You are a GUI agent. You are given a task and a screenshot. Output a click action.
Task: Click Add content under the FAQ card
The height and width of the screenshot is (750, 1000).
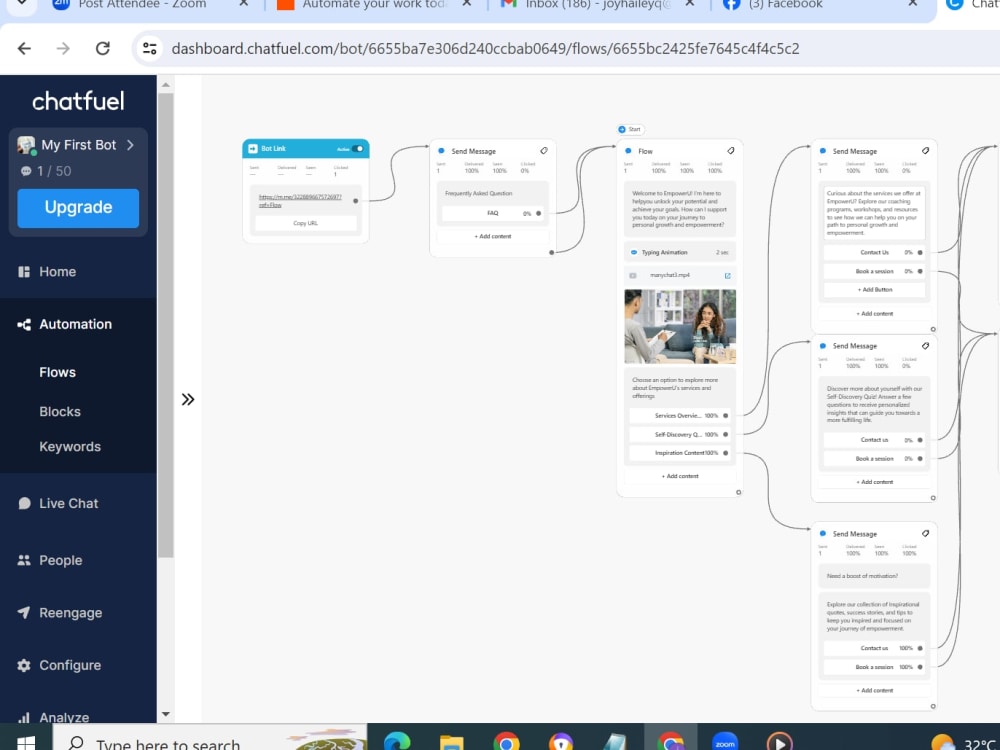(493, 237)
